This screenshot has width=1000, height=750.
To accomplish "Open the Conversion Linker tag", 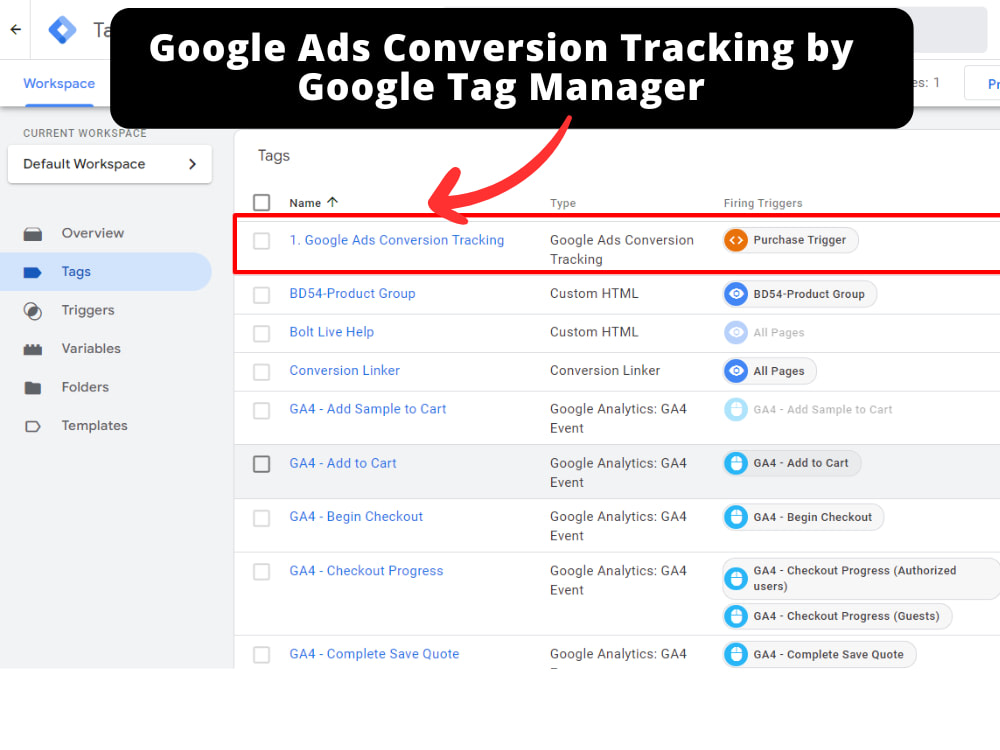I will point(344,370).
